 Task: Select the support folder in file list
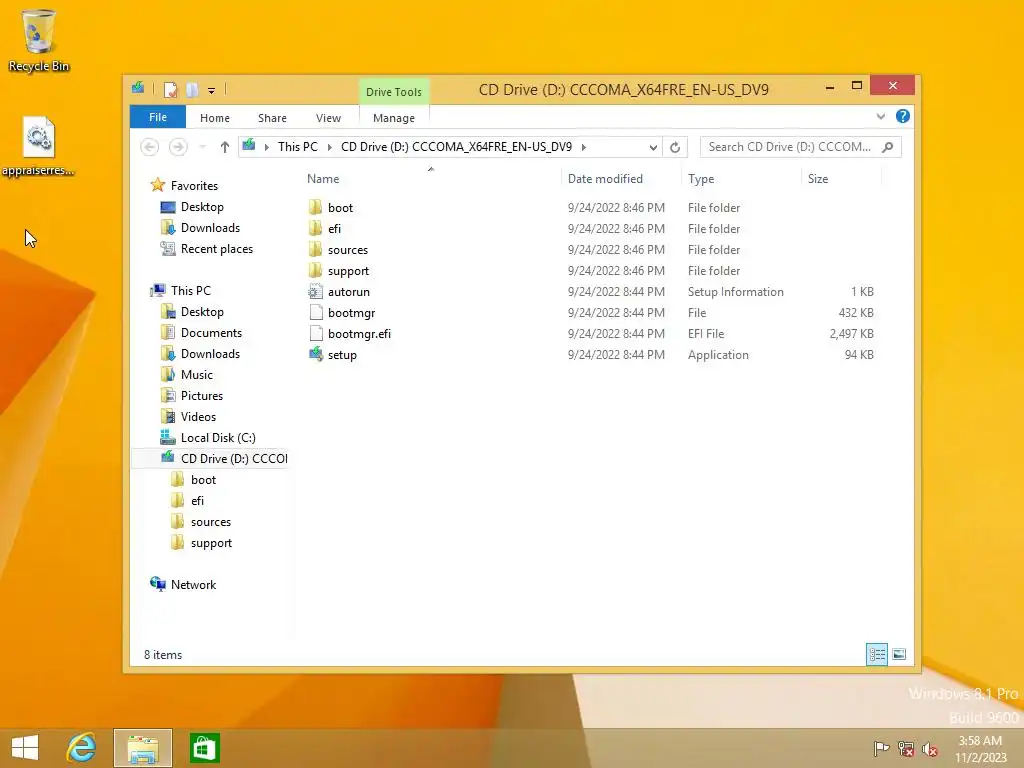348,270
